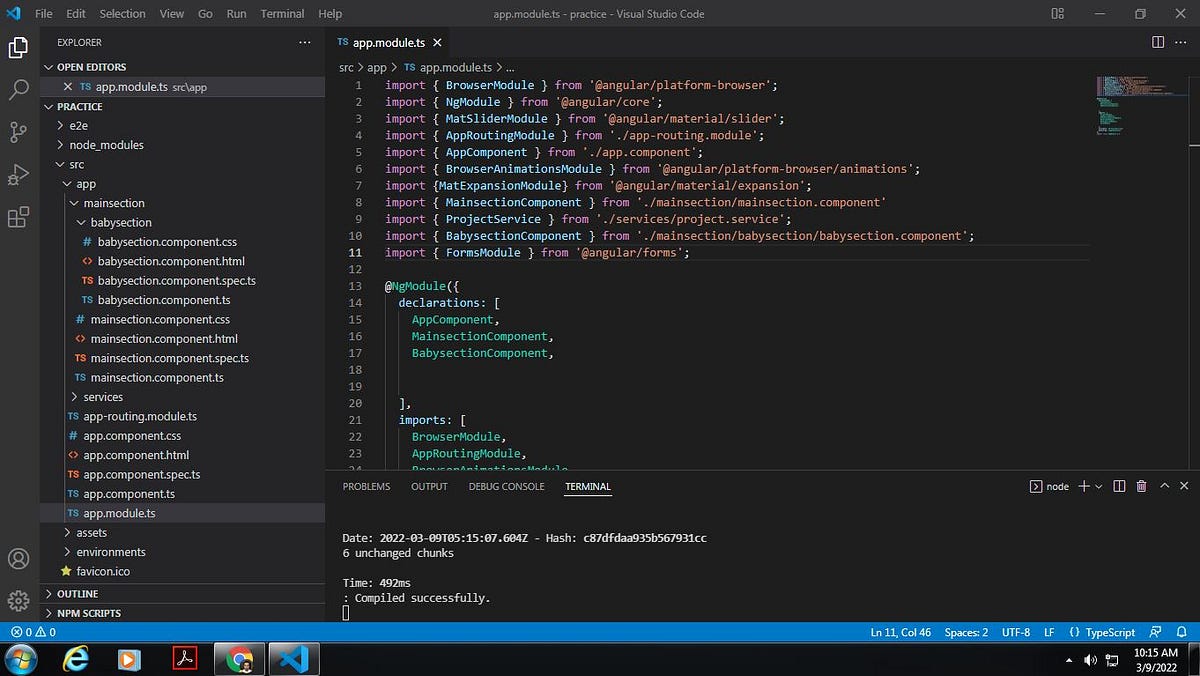
Task: Open Internet Explorer from the taskbar
Action: [75, 660]
